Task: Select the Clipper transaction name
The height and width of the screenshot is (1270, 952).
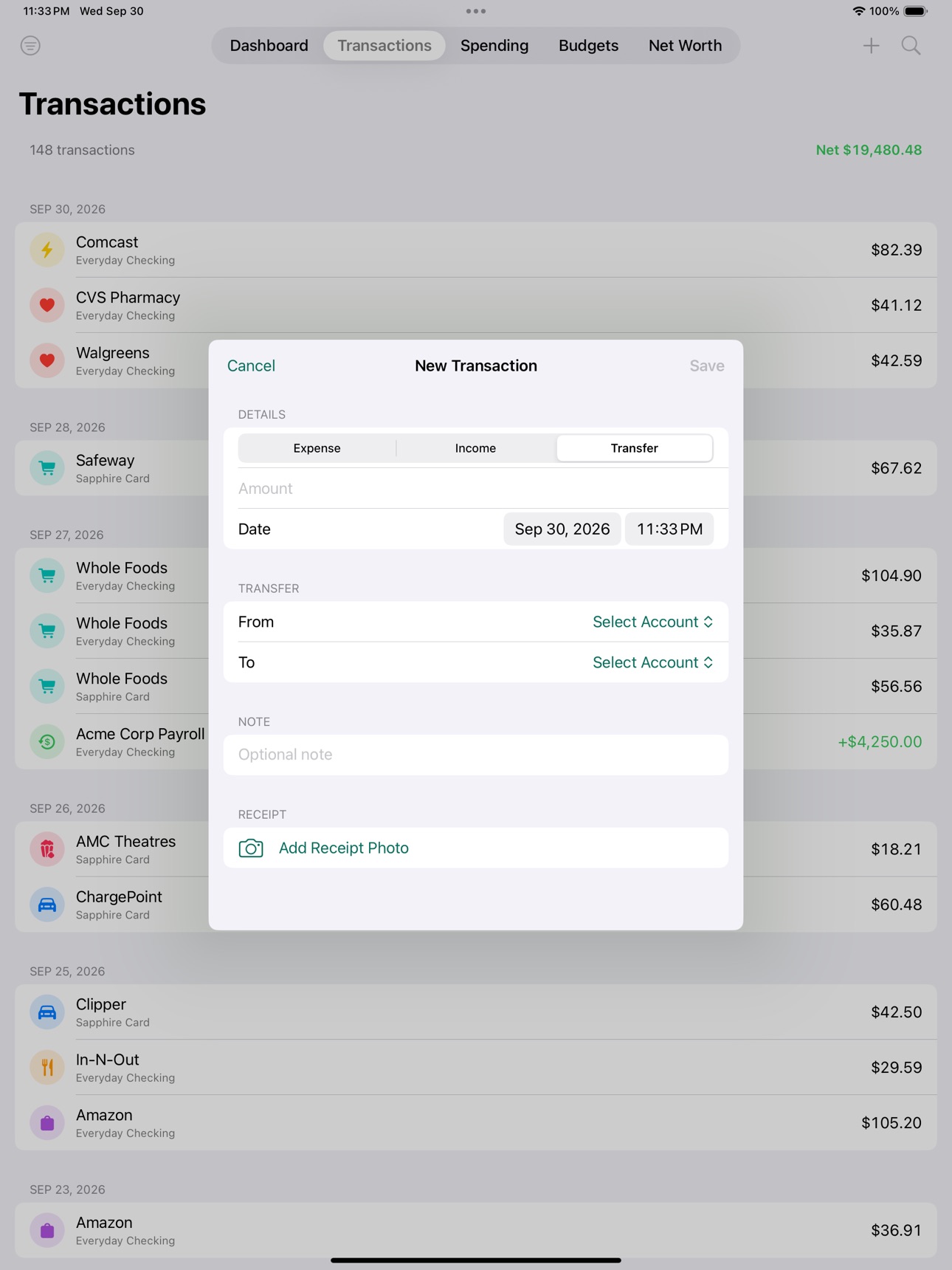Action: point(101,1004)
